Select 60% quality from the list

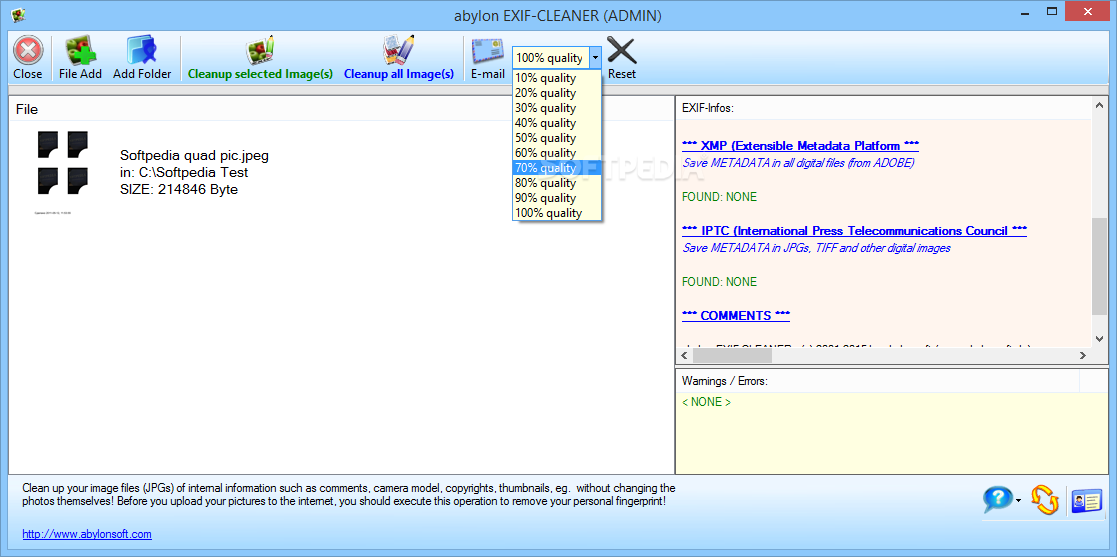(557, 153)
